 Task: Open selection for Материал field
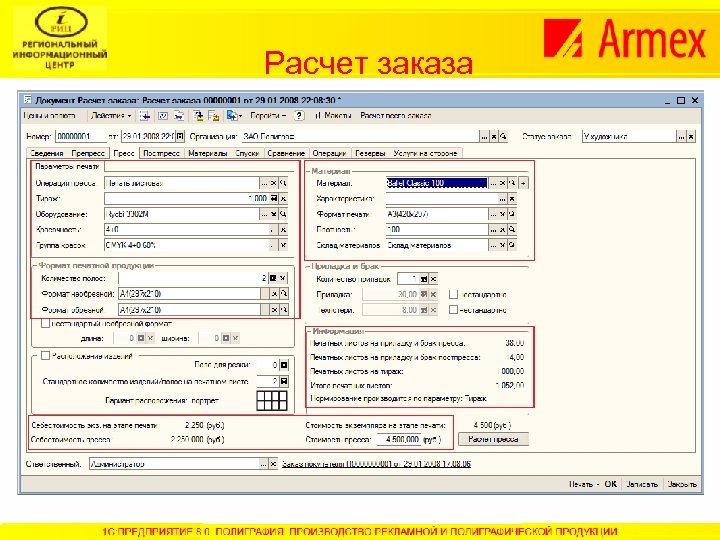(x=493, y=183)
